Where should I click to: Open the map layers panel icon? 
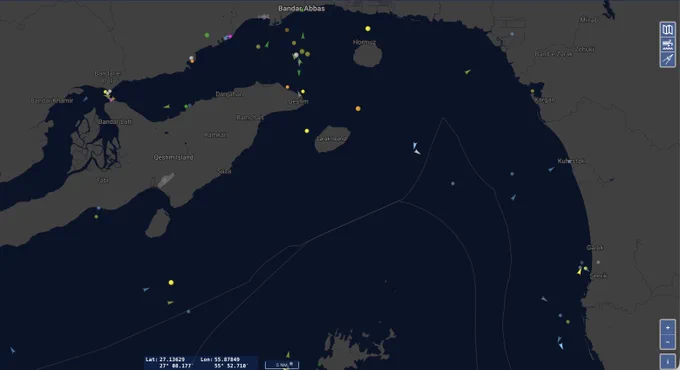[x=667, y=29]
